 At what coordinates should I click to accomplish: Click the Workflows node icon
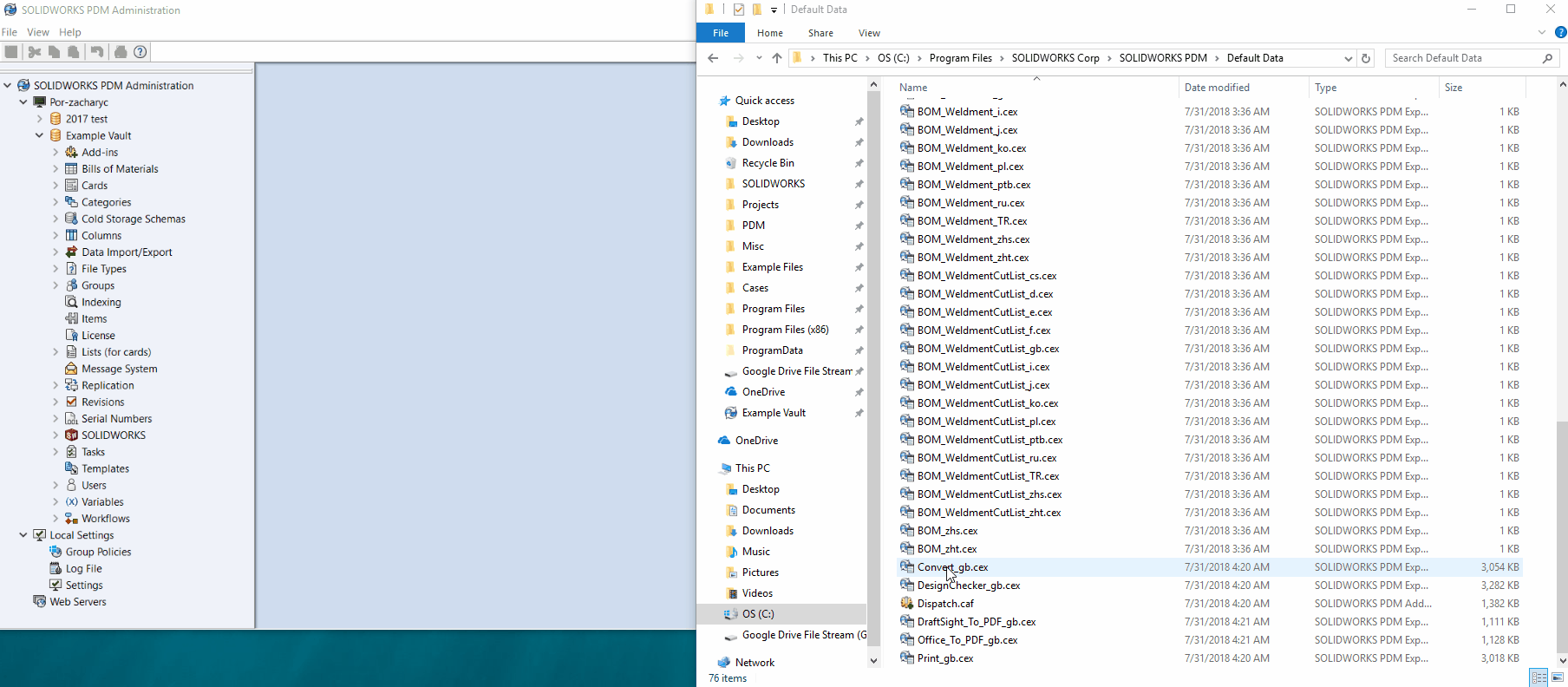[x=72, y=519]
